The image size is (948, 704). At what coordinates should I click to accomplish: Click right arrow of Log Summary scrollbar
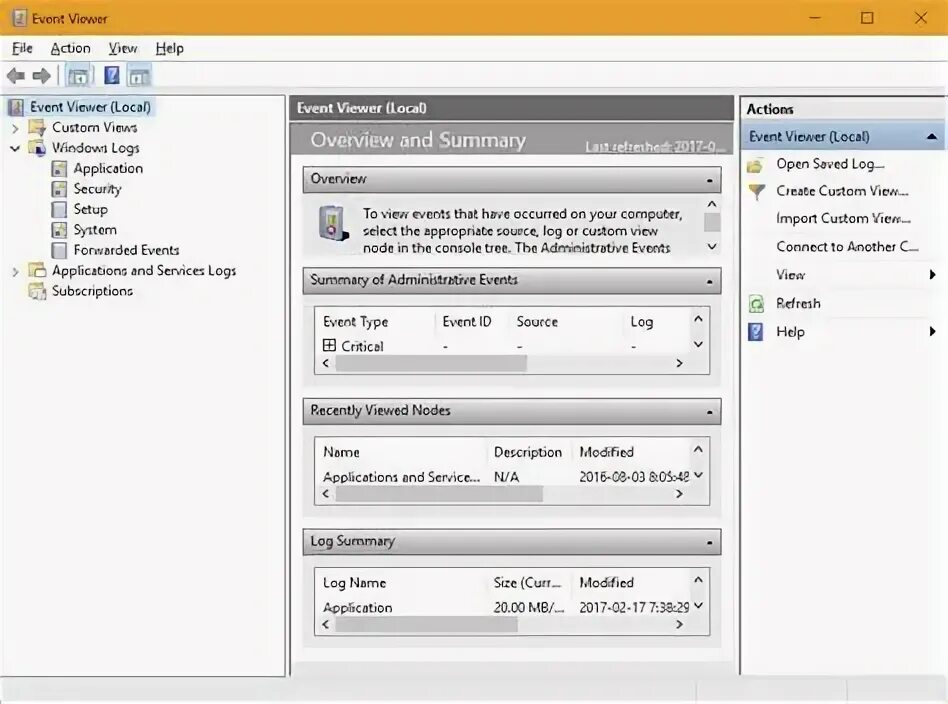point(679,625)
